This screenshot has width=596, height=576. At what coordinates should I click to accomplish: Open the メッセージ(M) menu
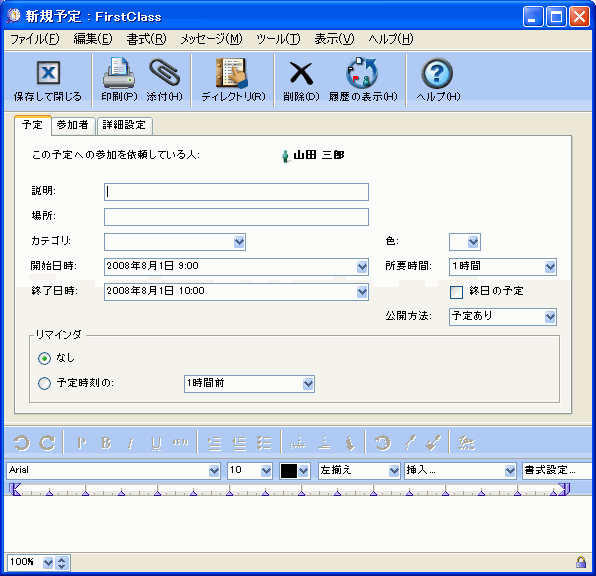(211, 39)
